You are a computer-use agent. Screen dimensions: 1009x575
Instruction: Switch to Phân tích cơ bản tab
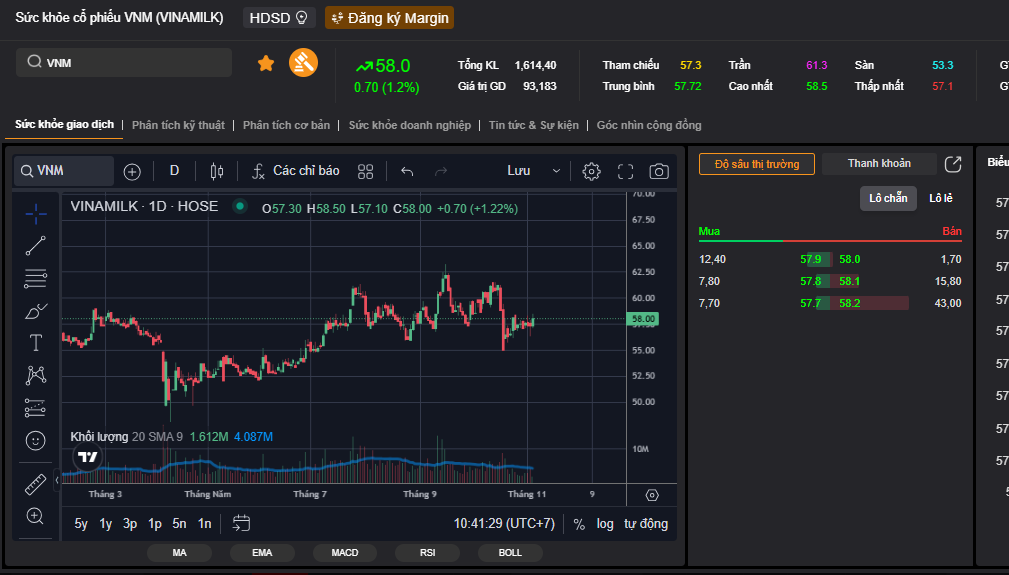(286, 125)
